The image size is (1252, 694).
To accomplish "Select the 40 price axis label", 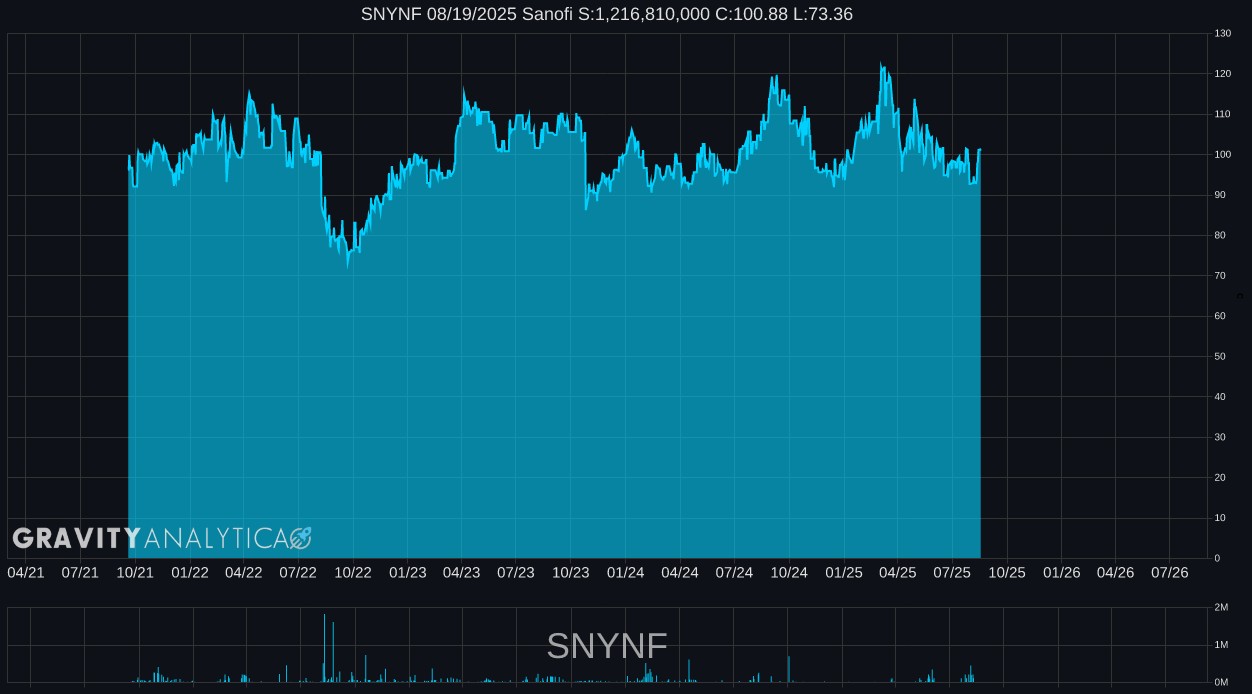I will pos(1220,397).
